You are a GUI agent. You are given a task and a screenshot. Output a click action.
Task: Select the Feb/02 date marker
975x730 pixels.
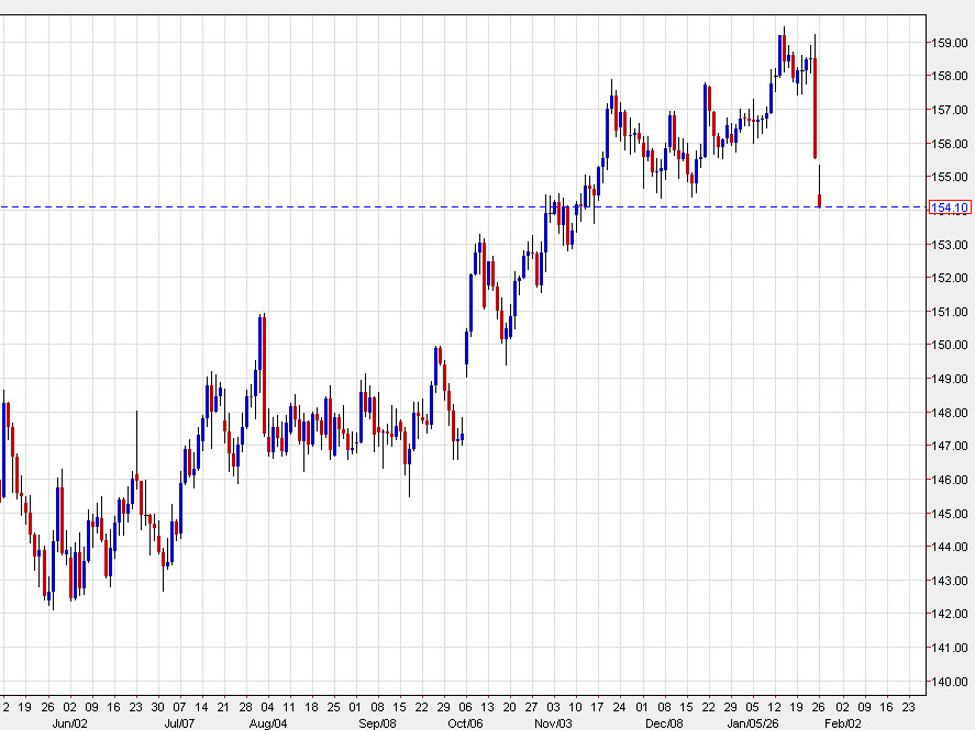click(x=842, y=721)
